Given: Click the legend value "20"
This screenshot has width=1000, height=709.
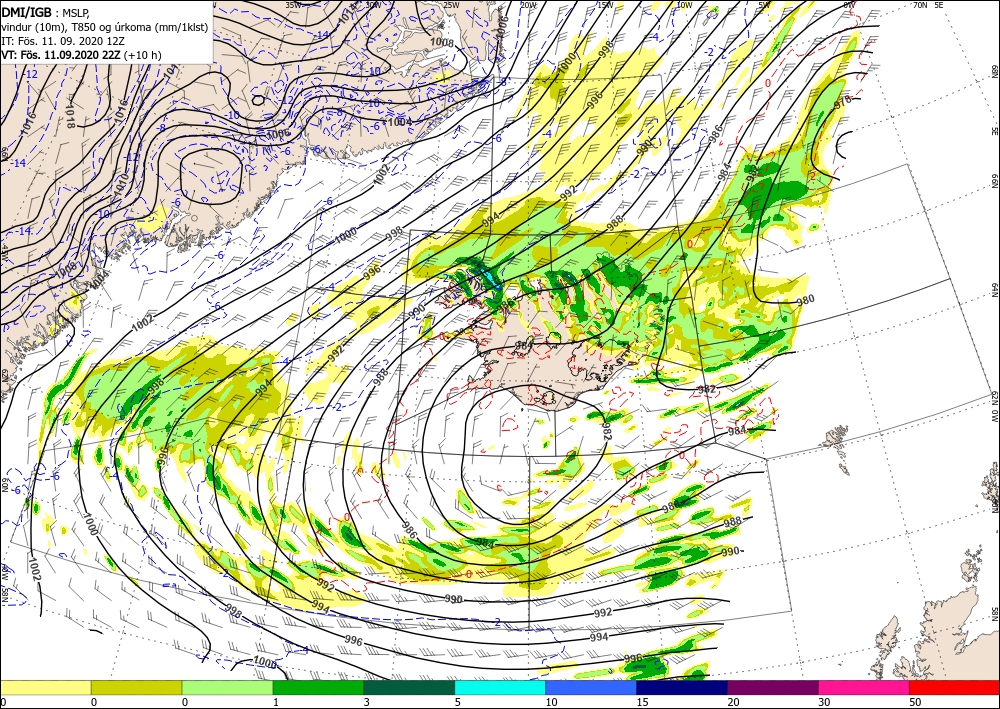Looking at the screenshot, I should [x=733, y=702].
